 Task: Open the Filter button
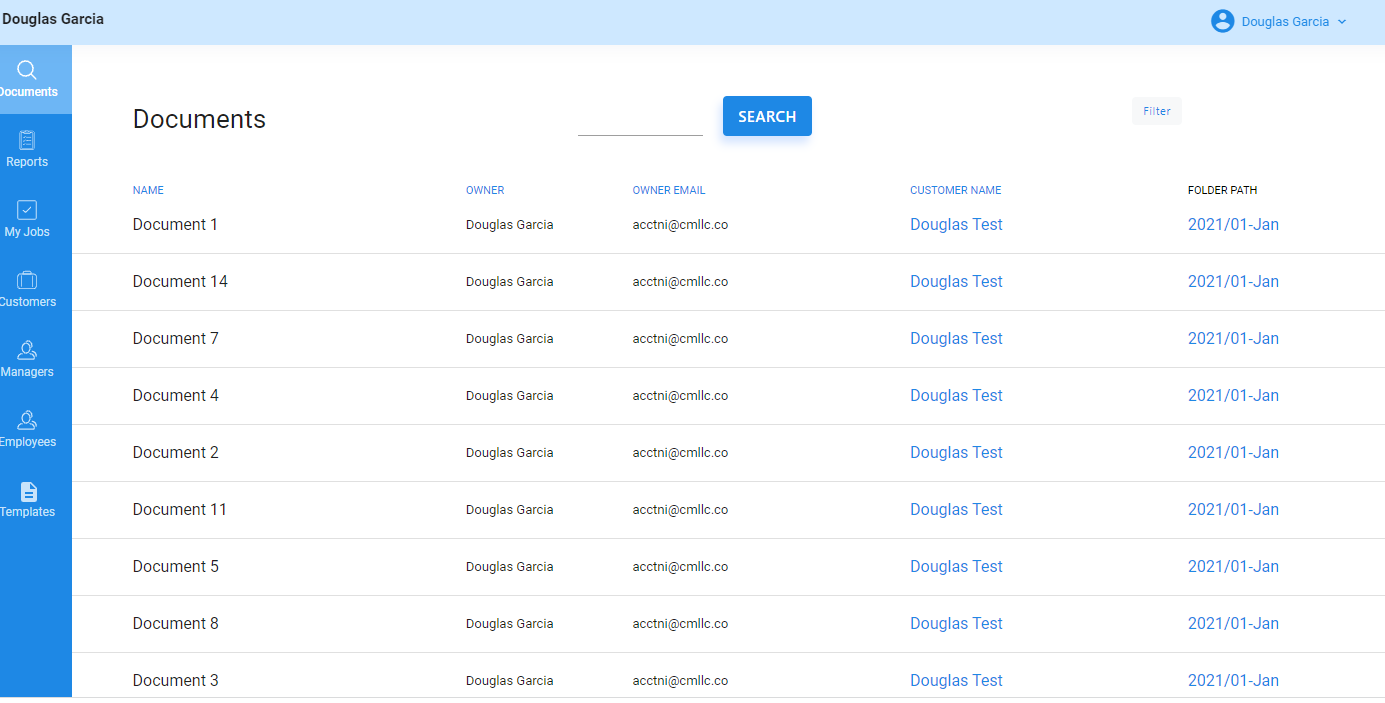pyautogui.click(x=1157, y=111)
